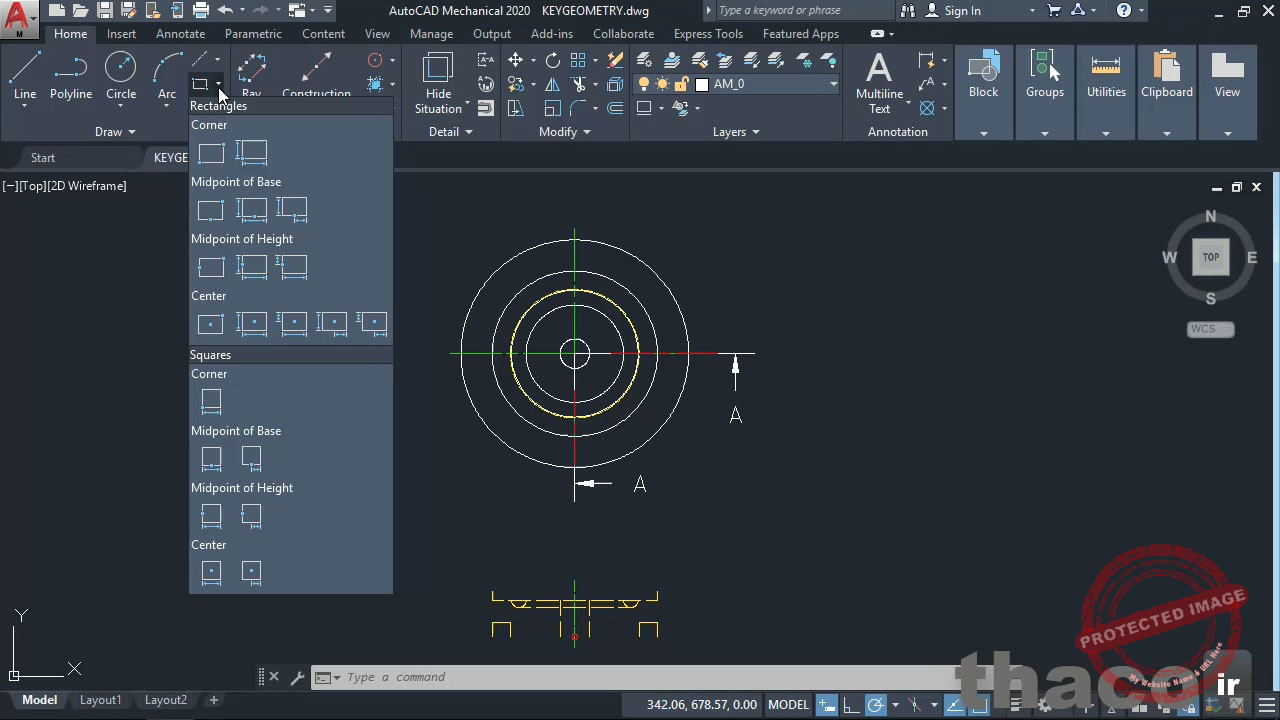Toggle current layer on/off lightbulb

point(644,85)
